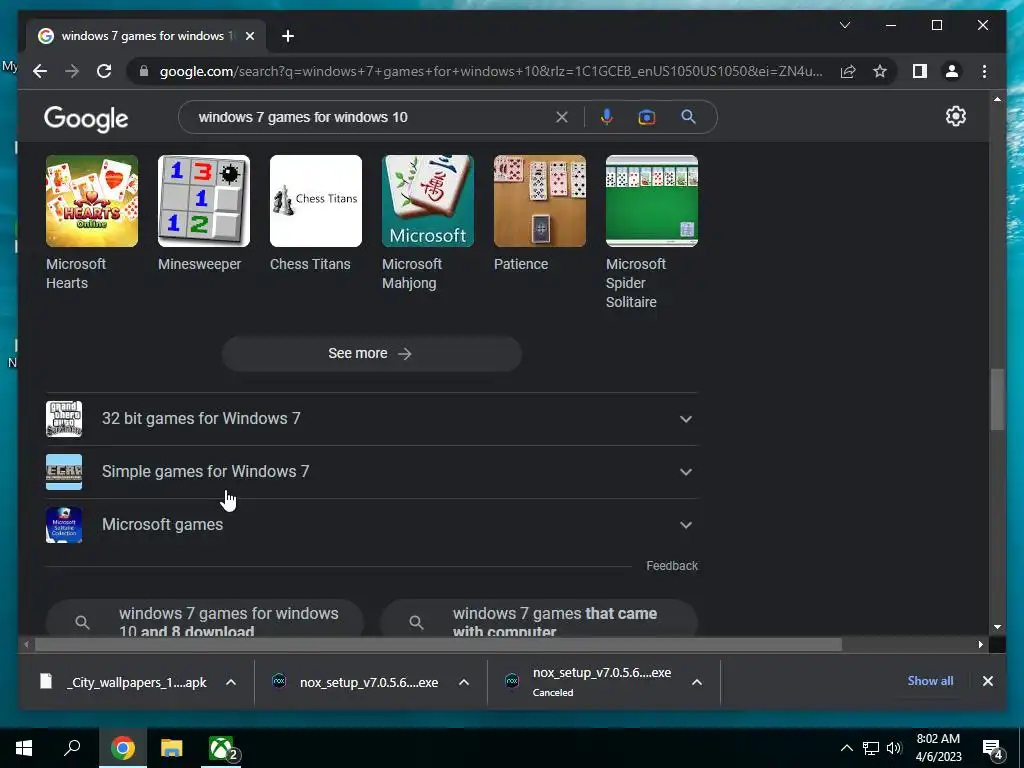Open volume control in system tray
Image resolution: width=1024 pixels, height=768 pixels.
(894, 748)
